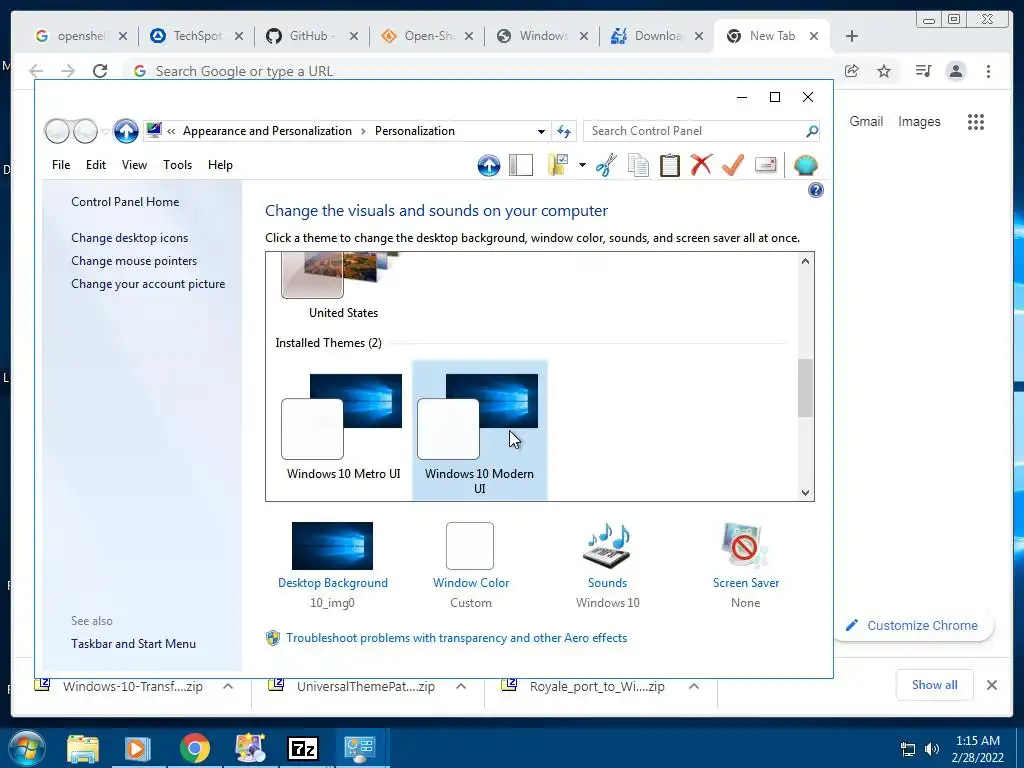Expand Royale_port_to_Wi zip download options
The image size is (1024, 768).
pos(694,686)
